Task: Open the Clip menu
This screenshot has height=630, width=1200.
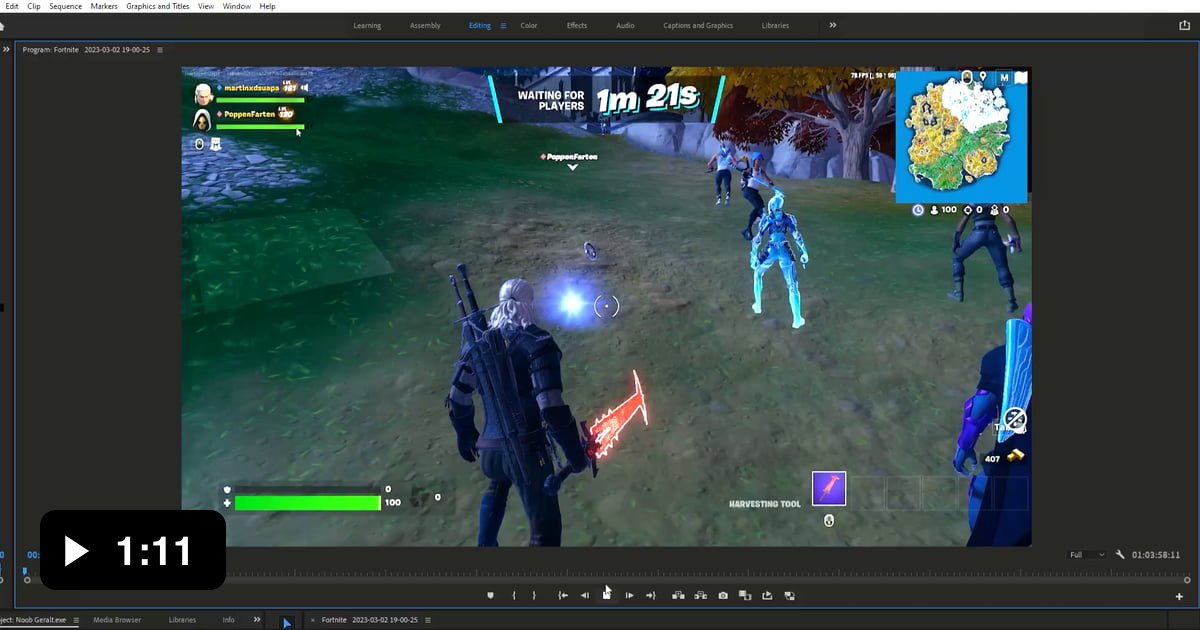Action: point(34,6)
